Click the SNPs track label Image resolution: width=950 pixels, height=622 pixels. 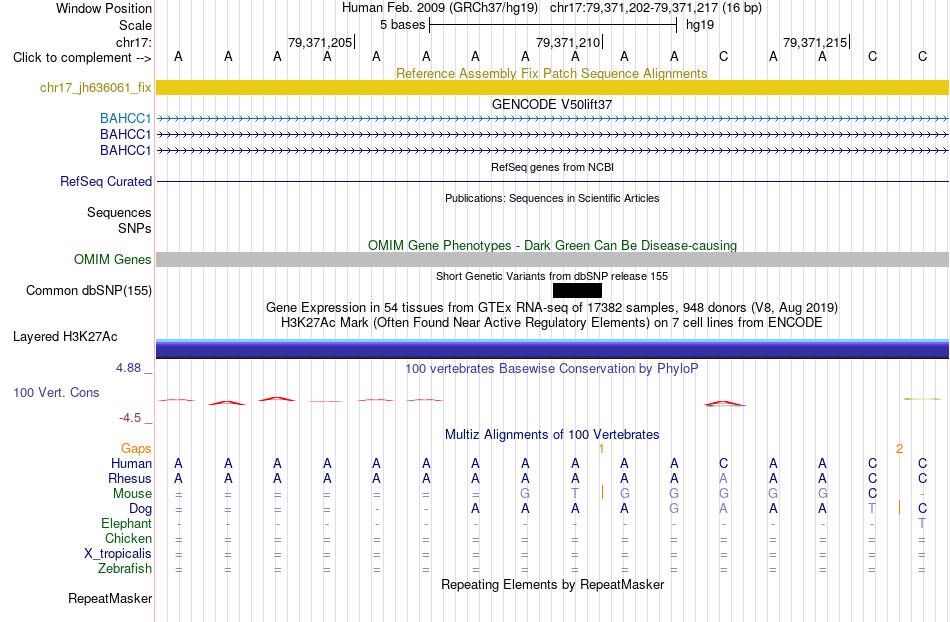(x=135, y=228)
